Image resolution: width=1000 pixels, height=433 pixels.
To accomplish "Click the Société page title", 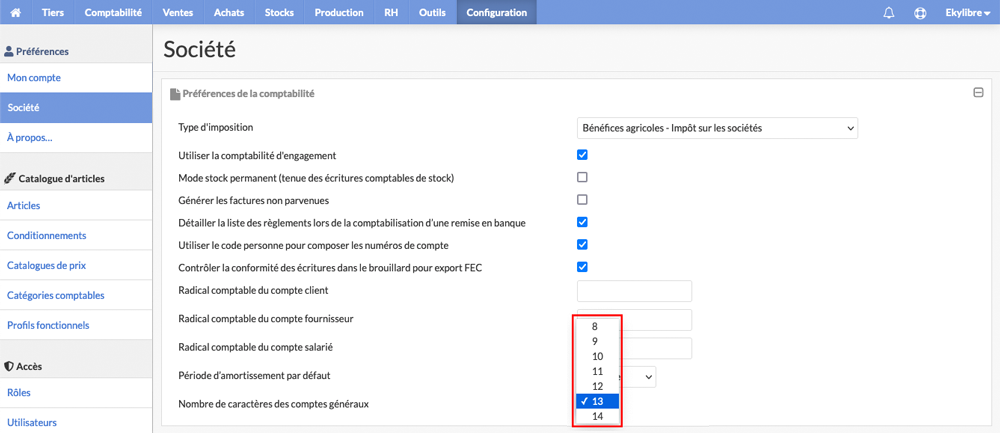I will [x=200, y=49].
